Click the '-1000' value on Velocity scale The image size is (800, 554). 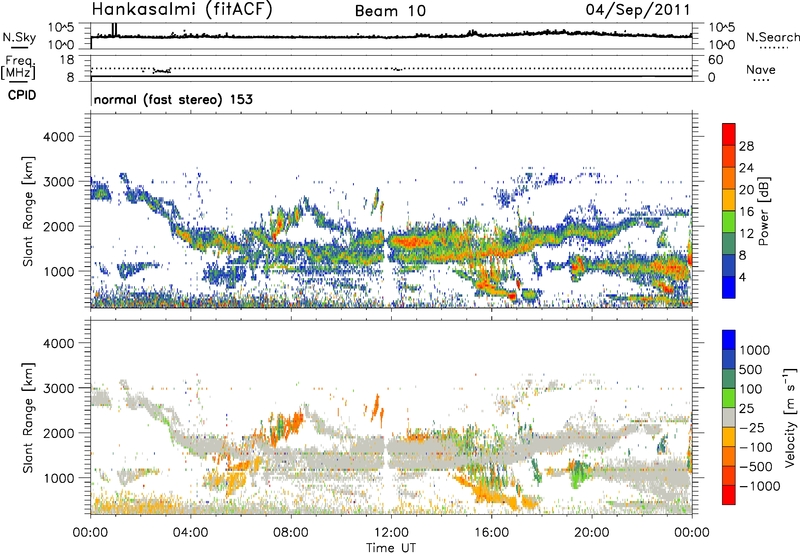point(760,486)
